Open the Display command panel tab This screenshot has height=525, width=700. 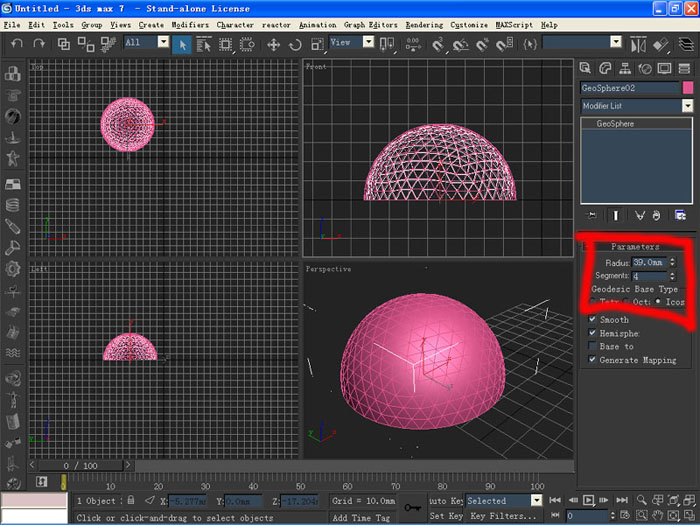tap(664, 68)
